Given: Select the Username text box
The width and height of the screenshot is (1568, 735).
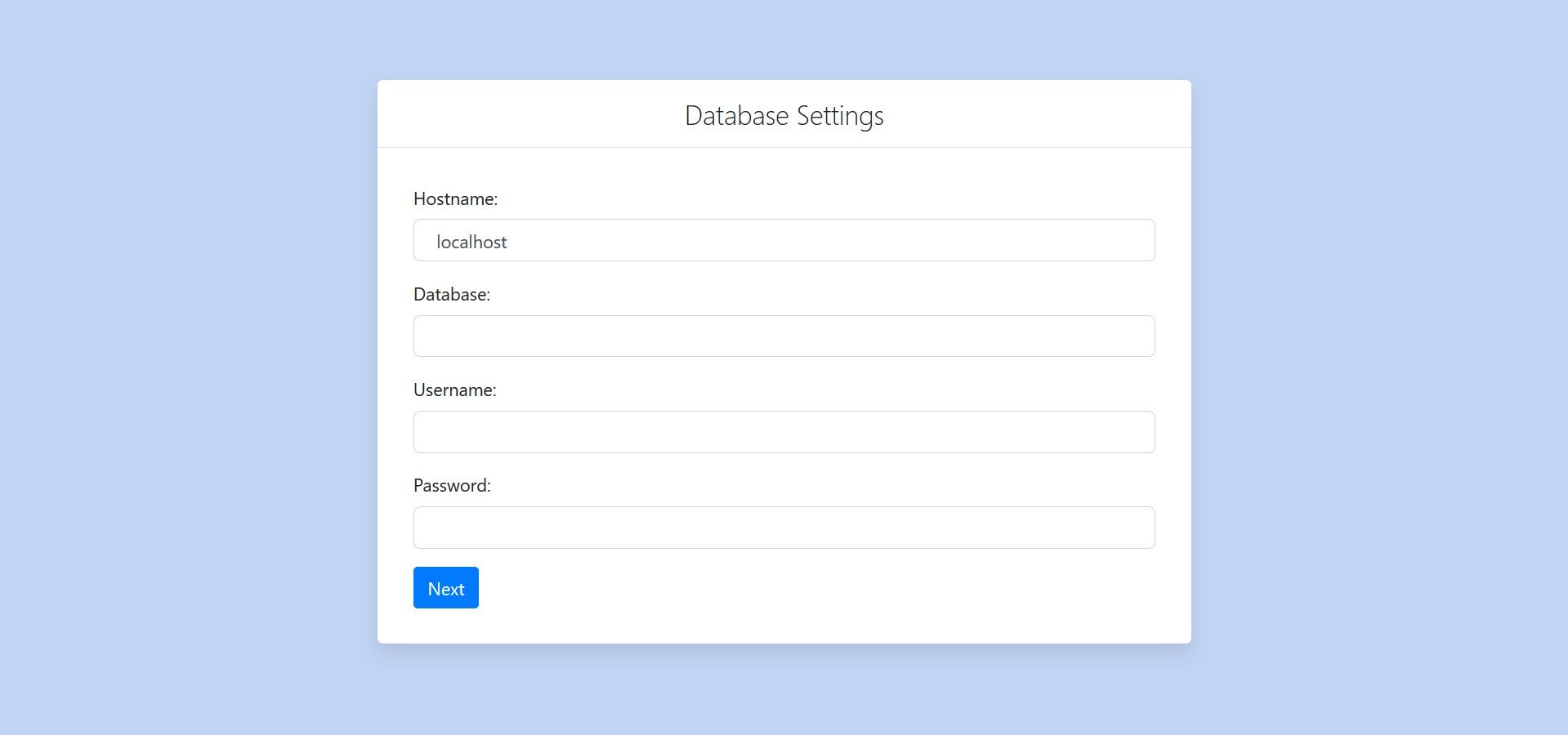Looking at the screenshot, I should (x=784, y=432).
